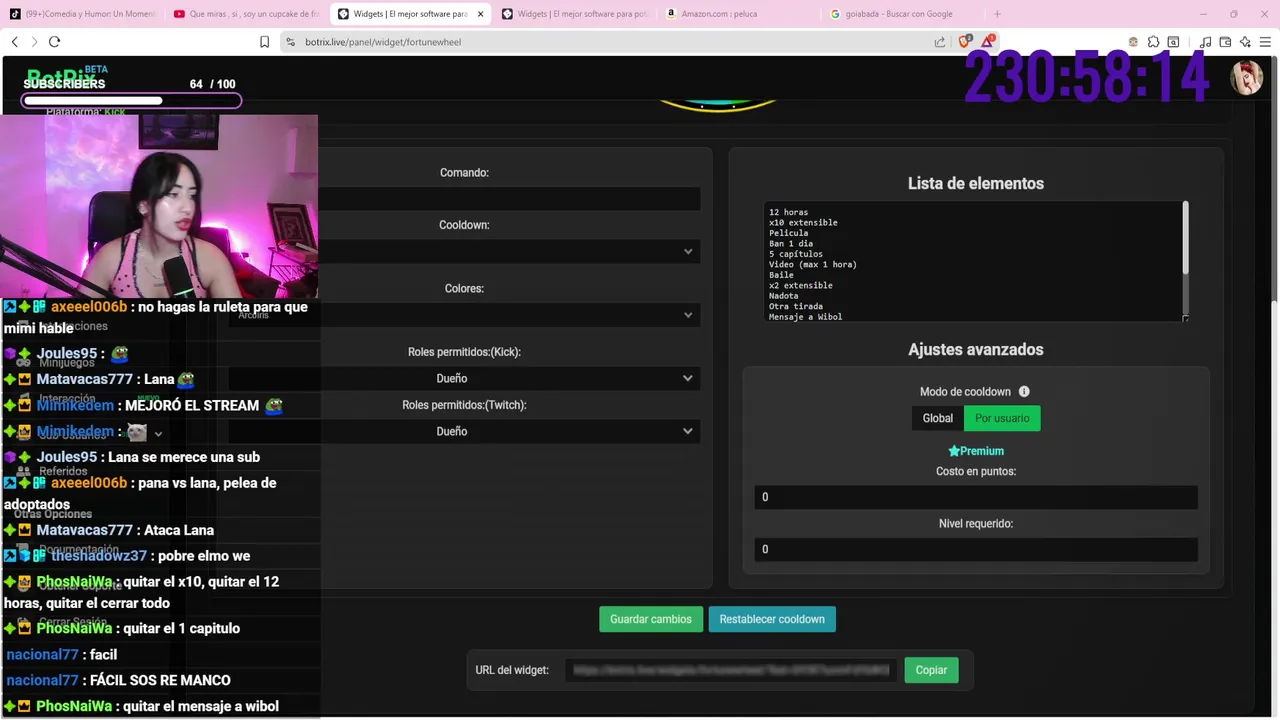
Task: Click 'x10 extensible' in elements list
Action: (x=803, y=223)
